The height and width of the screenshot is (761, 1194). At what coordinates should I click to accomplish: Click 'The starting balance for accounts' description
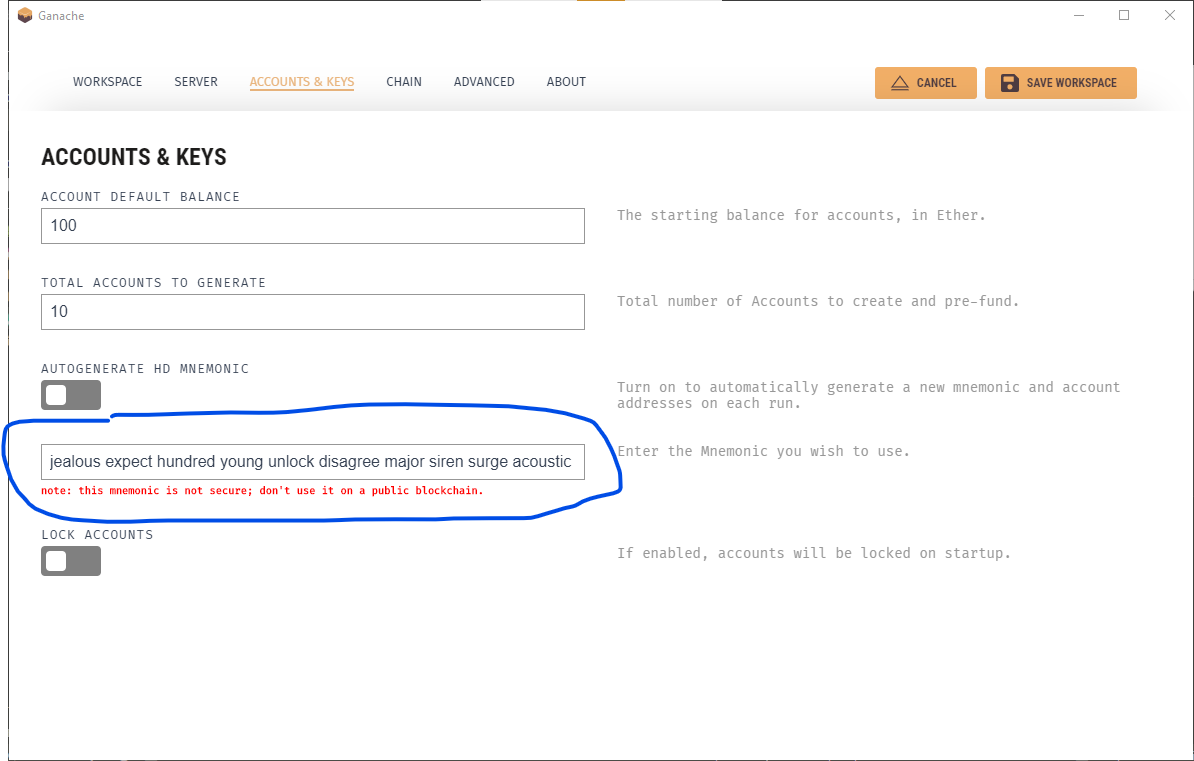[801, 216]
